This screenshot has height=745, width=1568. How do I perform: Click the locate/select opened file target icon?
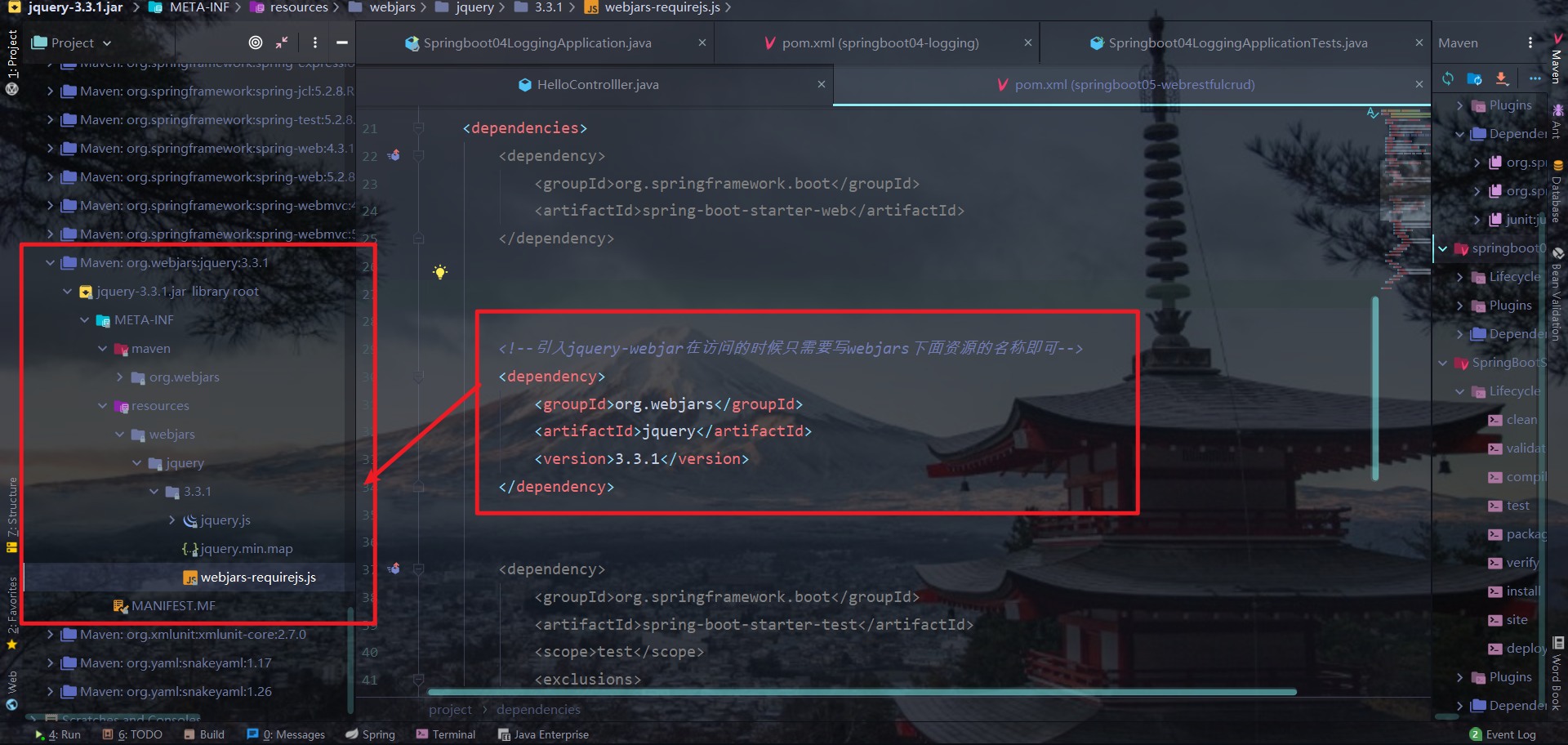click(x=256, y=42)
